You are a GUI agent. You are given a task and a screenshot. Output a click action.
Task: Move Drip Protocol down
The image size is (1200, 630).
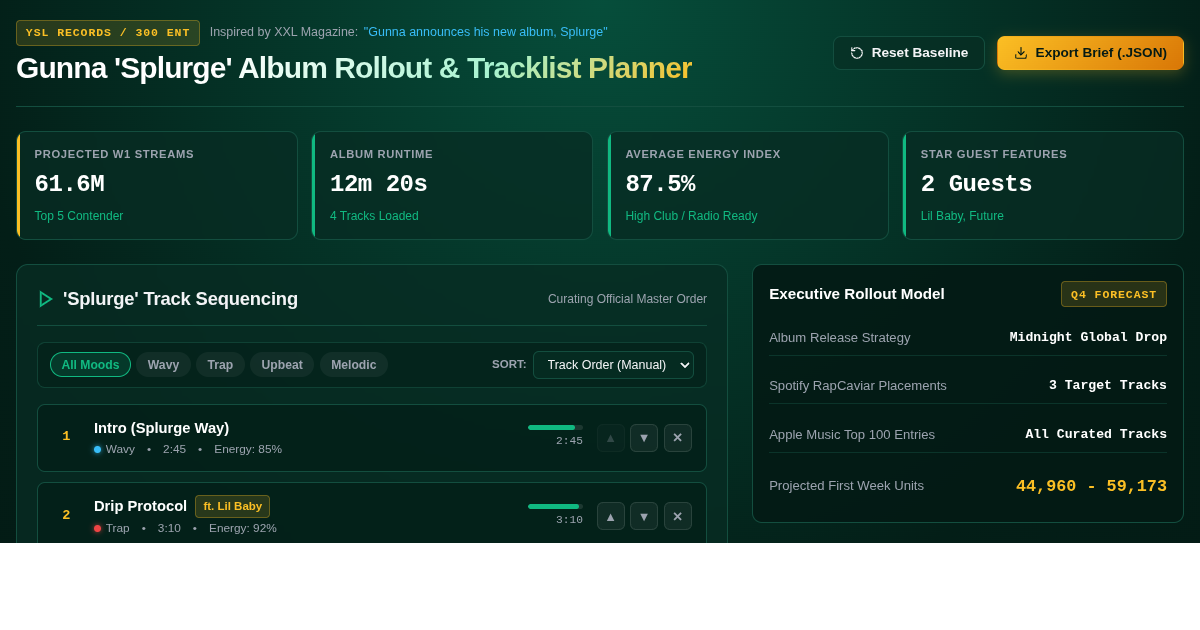644,516
